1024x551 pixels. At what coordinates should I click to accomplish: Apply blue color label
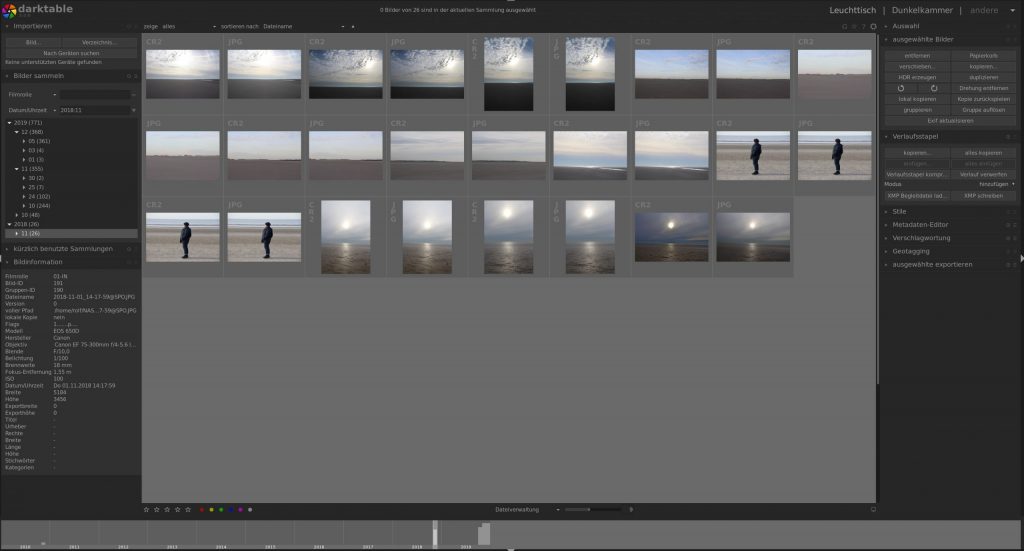pyautogui.click(x=231, y=509)
